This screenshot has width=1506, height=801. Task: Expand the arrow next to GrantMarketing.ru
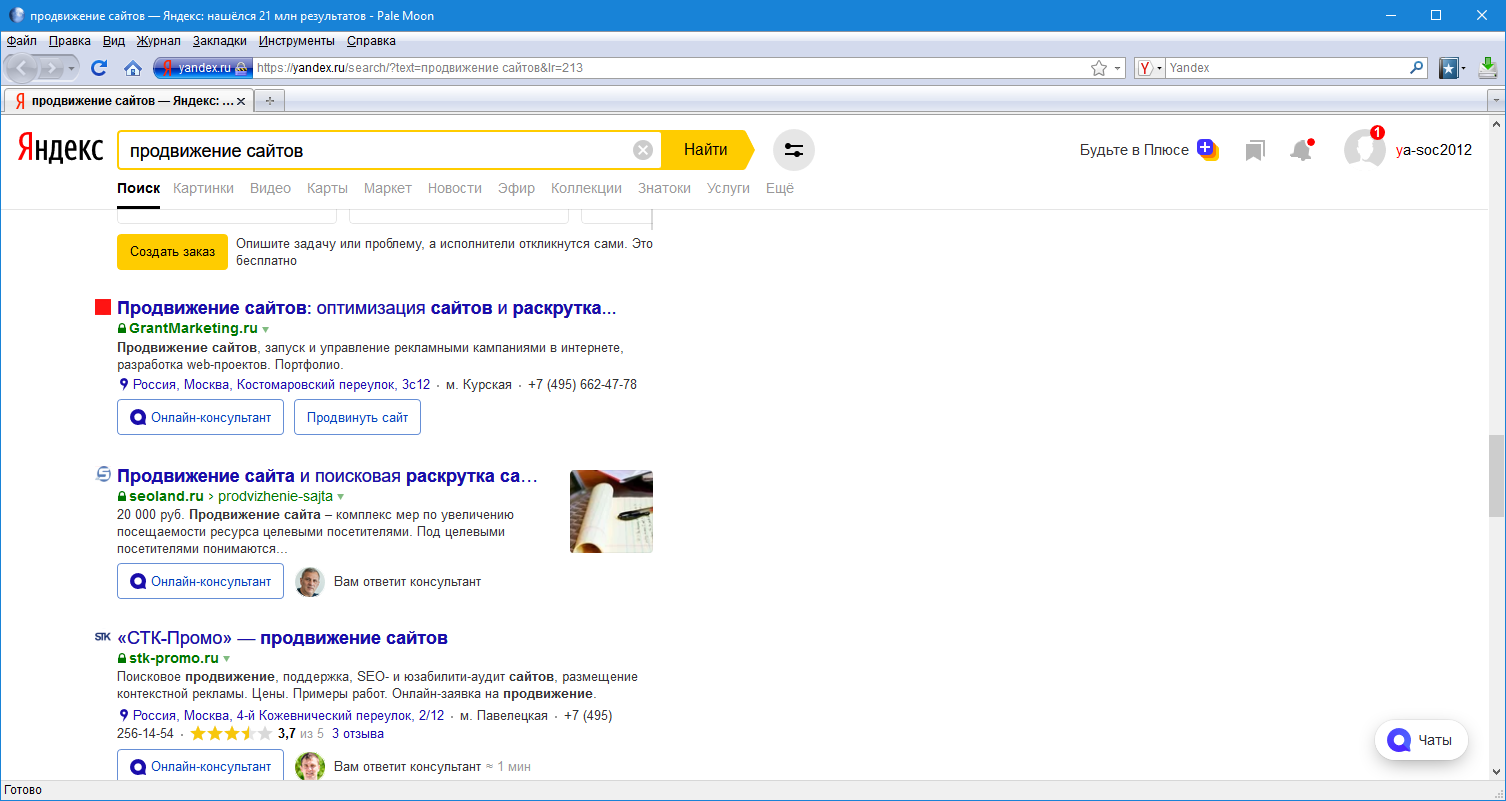click(265, 329)
